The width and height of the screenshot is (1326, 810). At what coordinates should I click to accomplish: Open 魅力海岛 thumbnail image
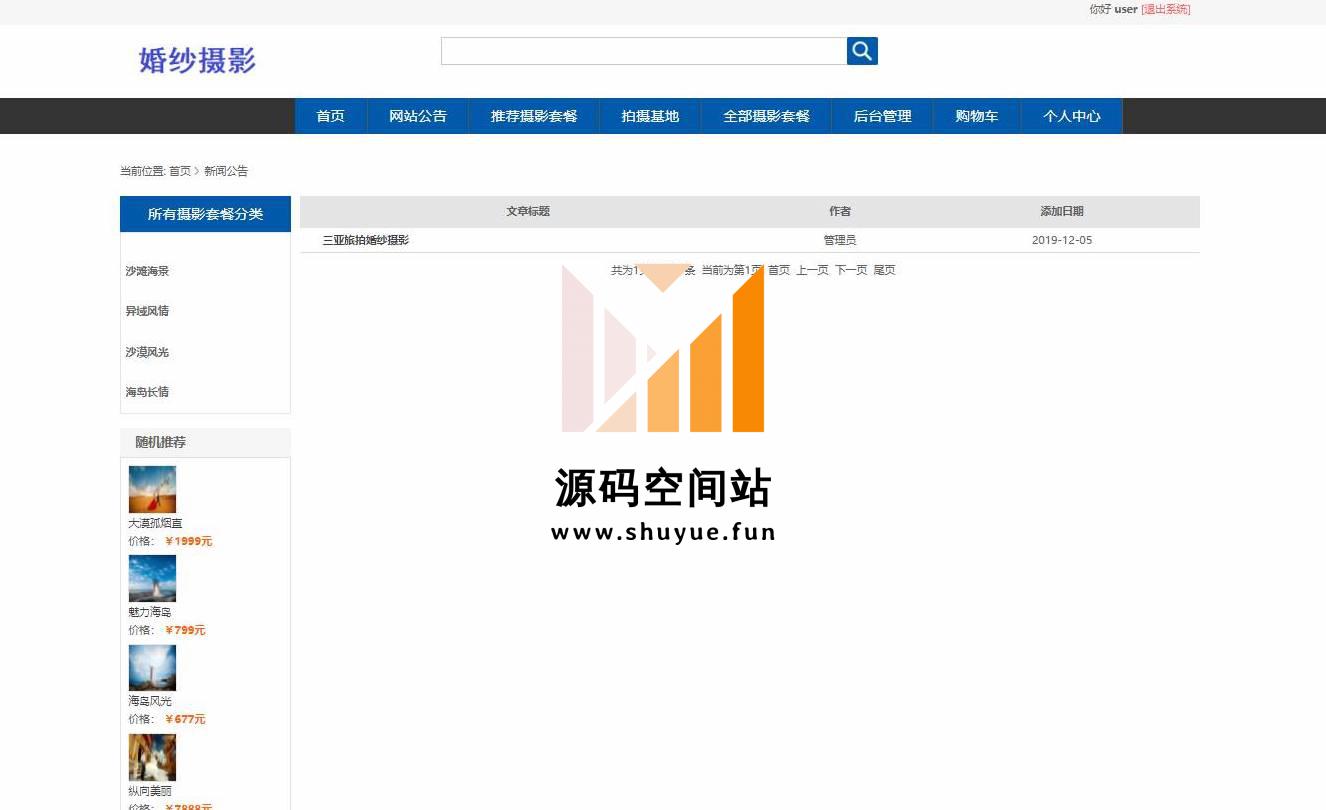click(x=152, y=578)
